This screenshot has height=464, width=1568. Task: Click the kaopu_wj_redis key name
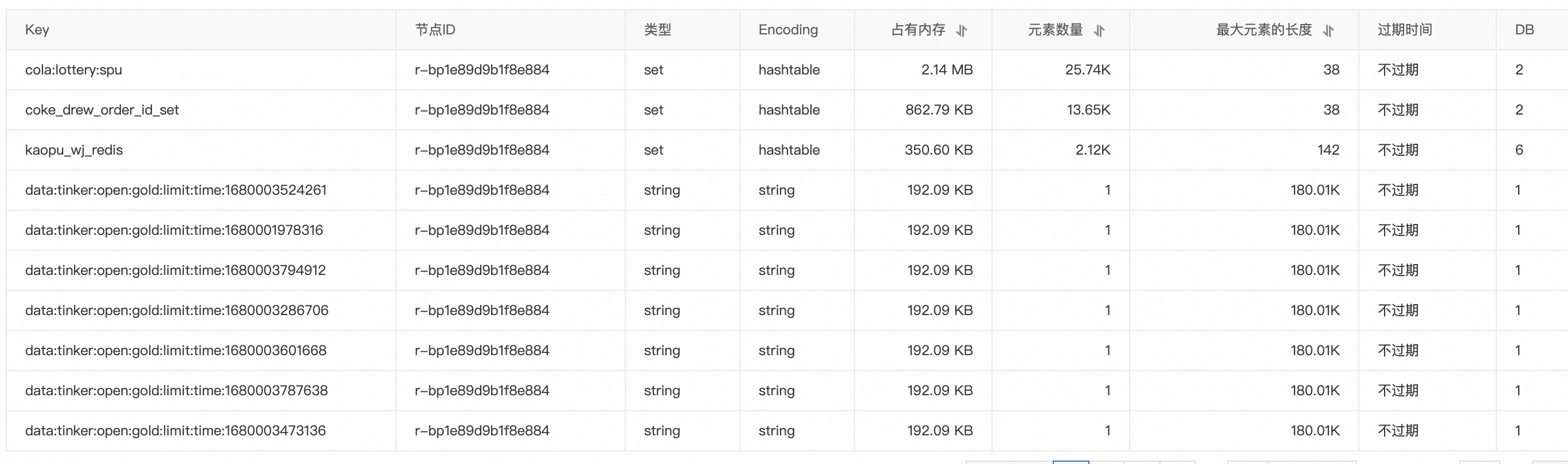(74, 150)
